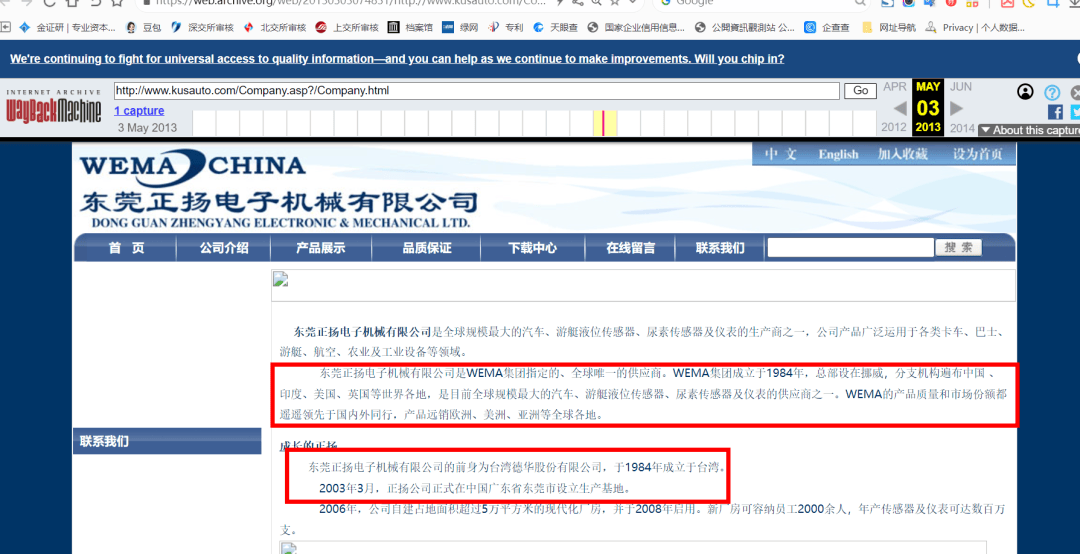Open Wayback user account icon
Image resolution: width=1080 pixels, height=554 pixels.
click(1025, 92)
